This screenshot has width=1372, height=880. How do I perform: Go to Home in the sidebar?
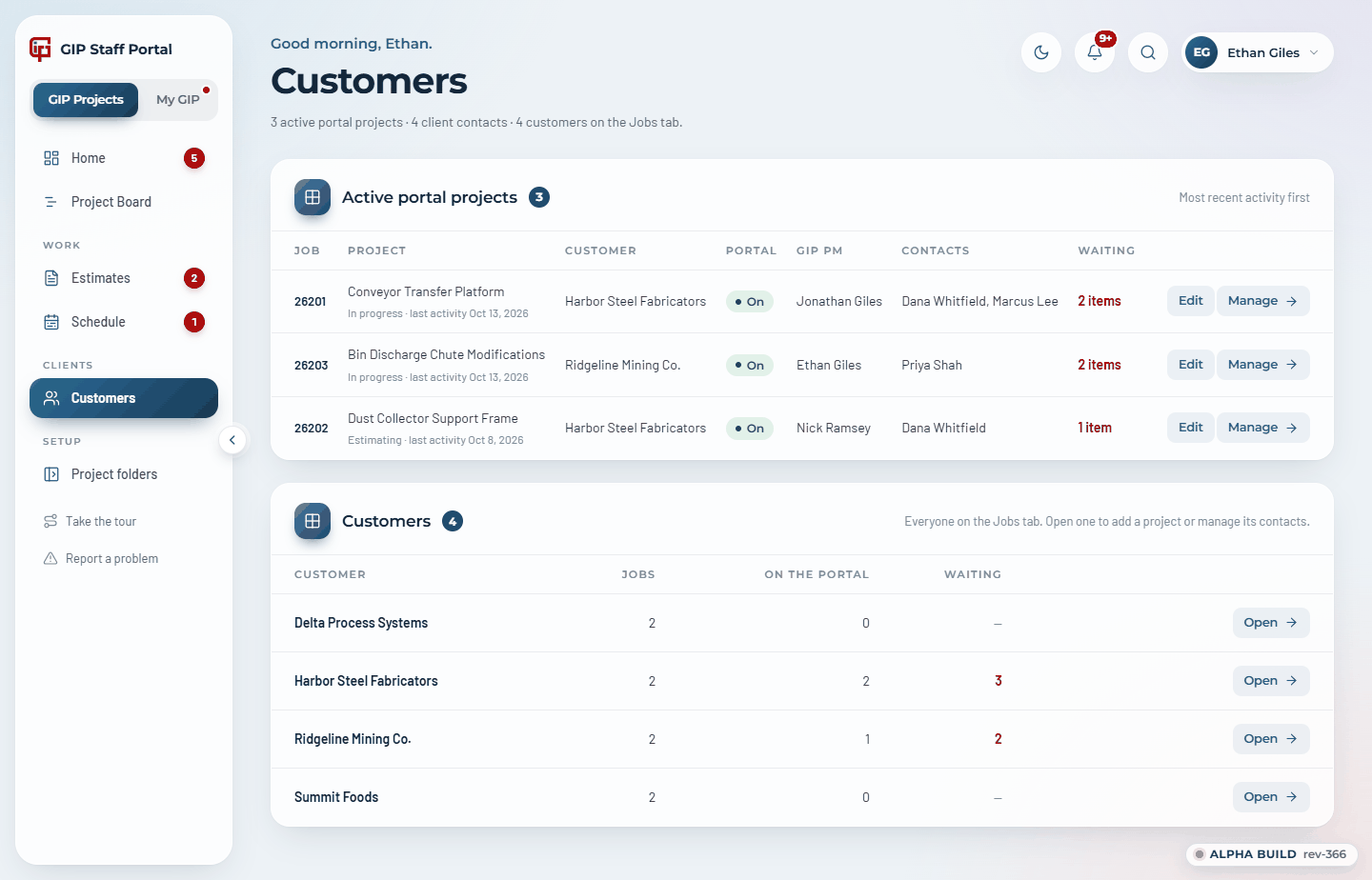click(x=124, y=158)
